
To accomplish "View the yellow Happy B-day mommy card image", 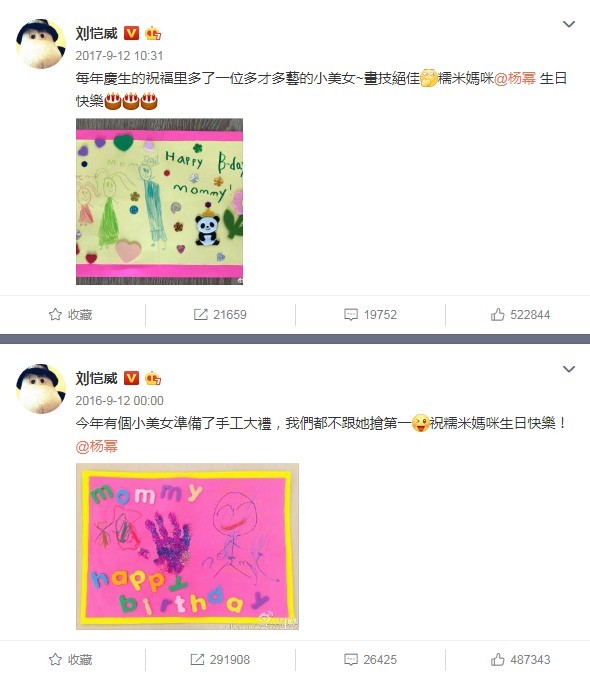I will coord(159,202).
